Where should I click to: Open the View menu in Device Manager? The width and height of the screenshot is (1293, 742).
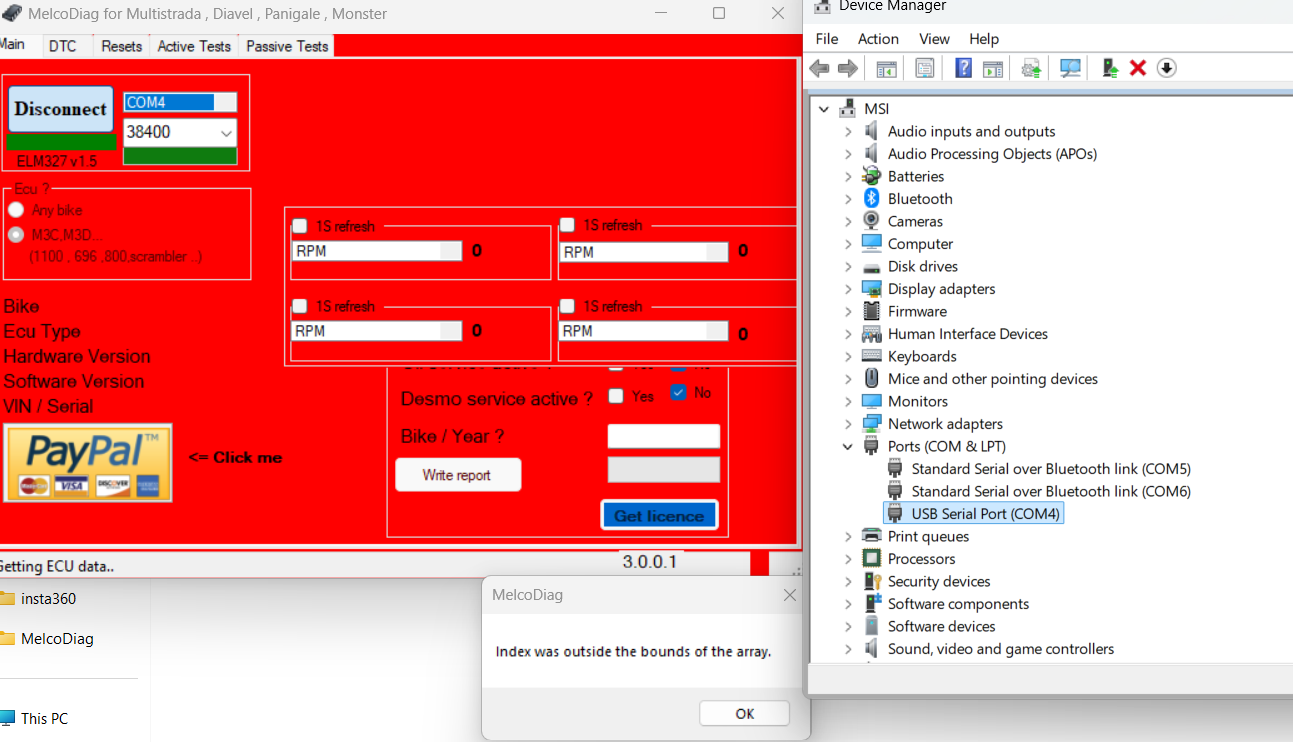click(934, 39)
